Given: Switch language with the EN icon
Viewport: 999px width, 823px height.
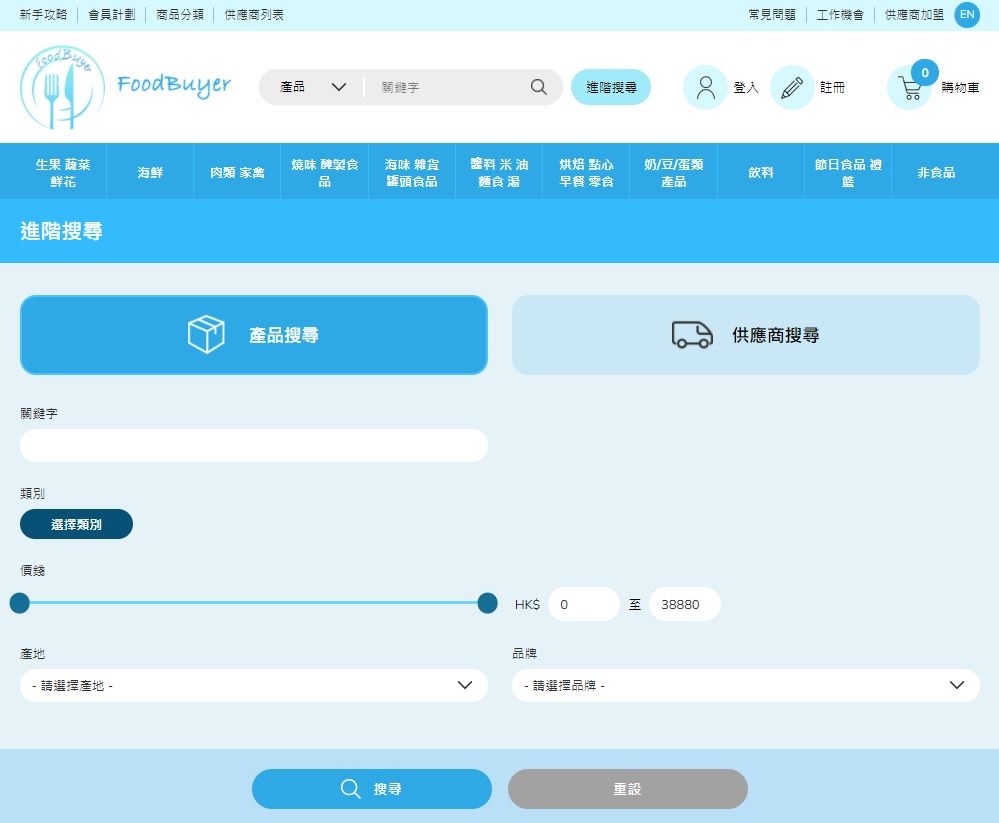Looking at the screenshot, I should tap(967, 14).
